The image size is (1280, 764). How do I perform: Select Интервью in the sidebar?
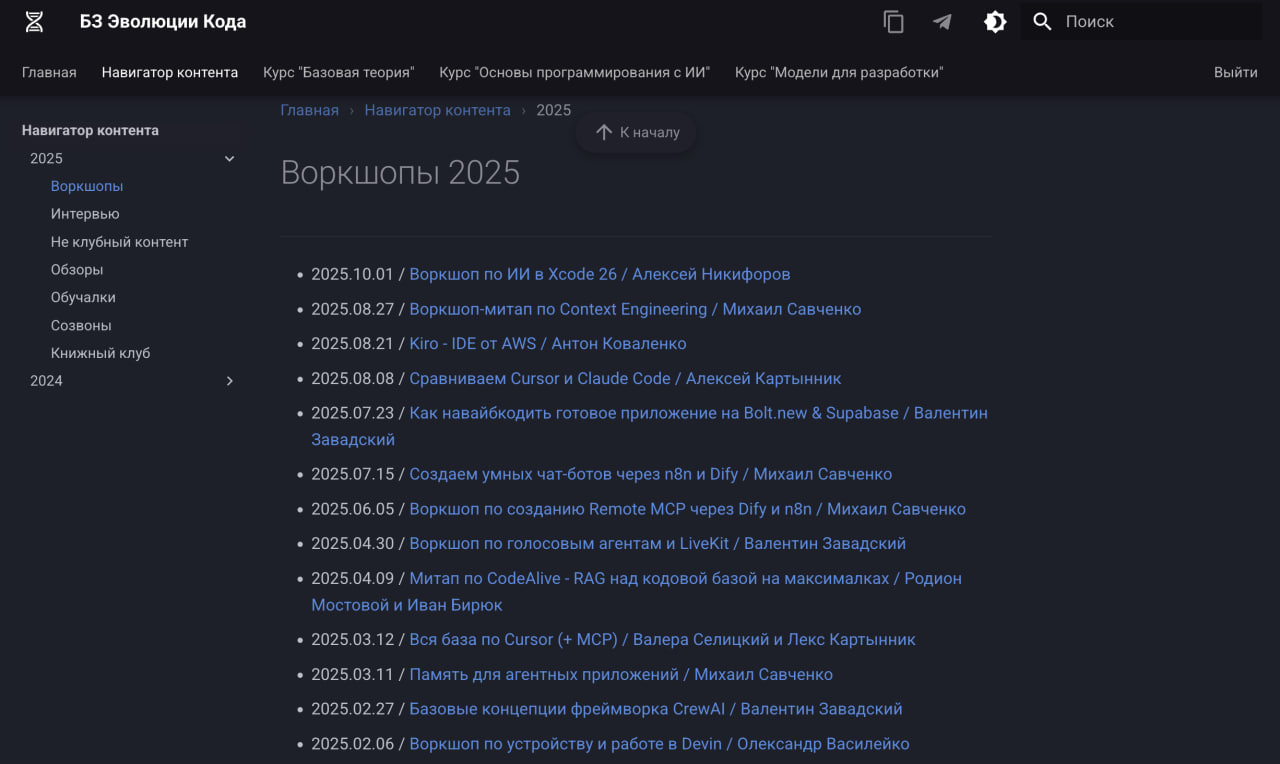click(x=85, y=214)
